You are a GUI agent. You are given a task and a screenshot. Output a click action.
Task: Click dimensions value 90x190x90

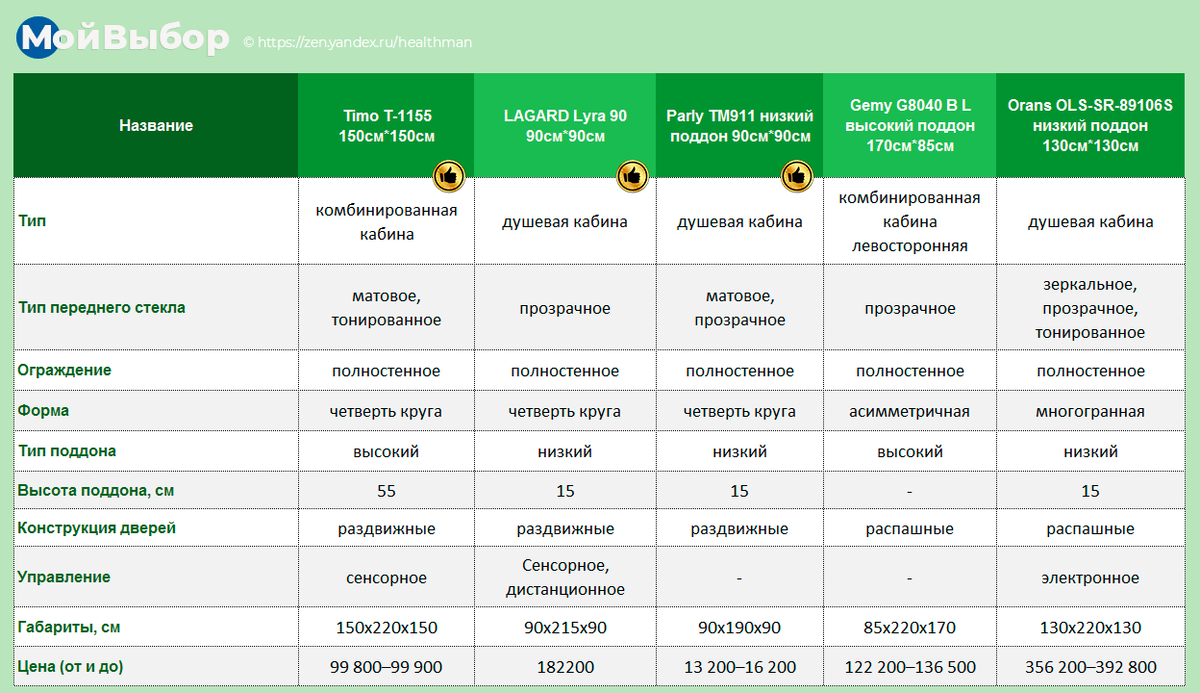click(x=740, y=628)
